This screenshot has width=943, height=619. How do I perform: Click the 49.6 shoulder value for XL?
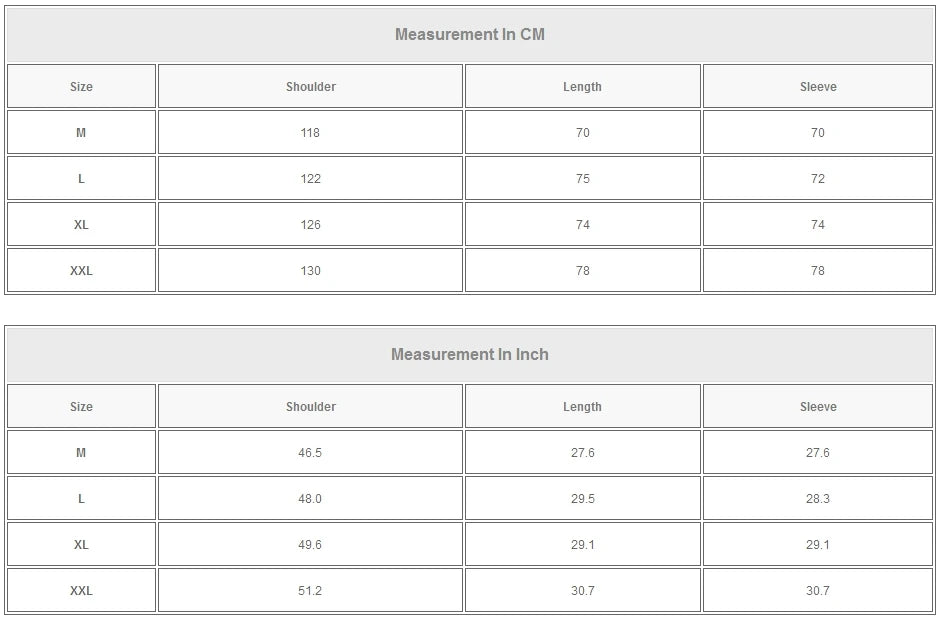point(310,545)
